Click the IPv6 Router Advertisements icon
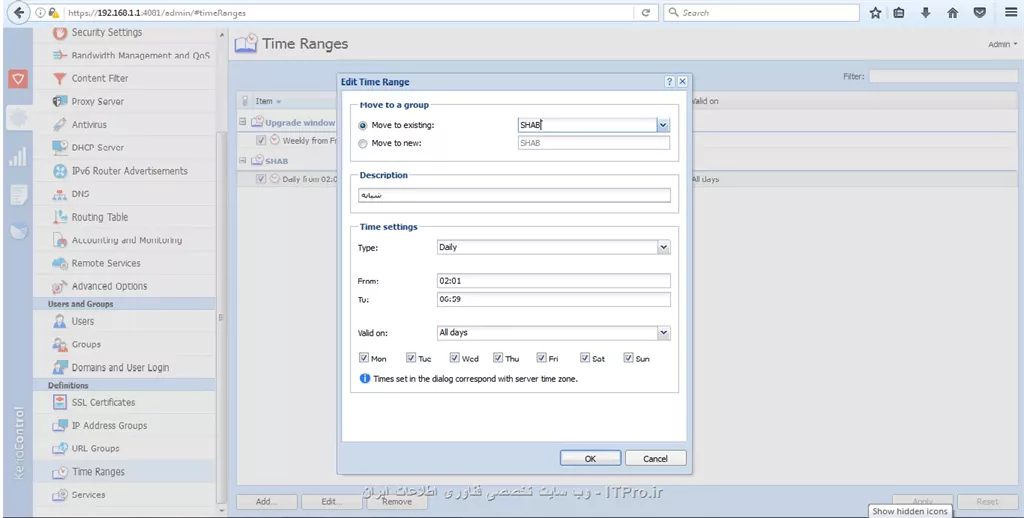1024x518 pixels. point(60,171)
